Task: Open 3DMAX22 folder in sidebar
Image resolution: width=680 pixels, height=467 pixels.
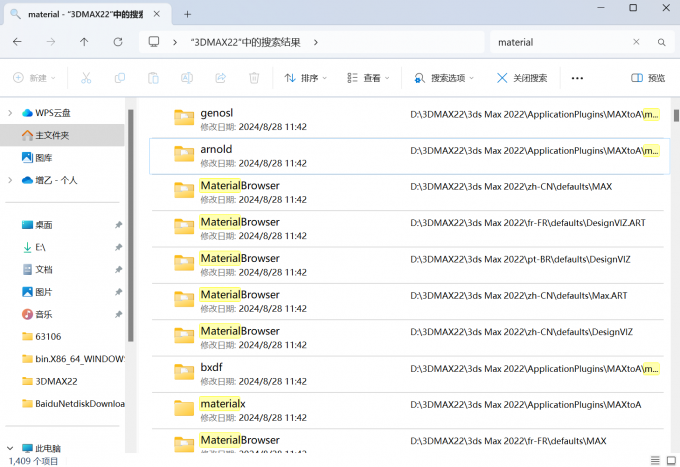Action: (x=49, y=381)
